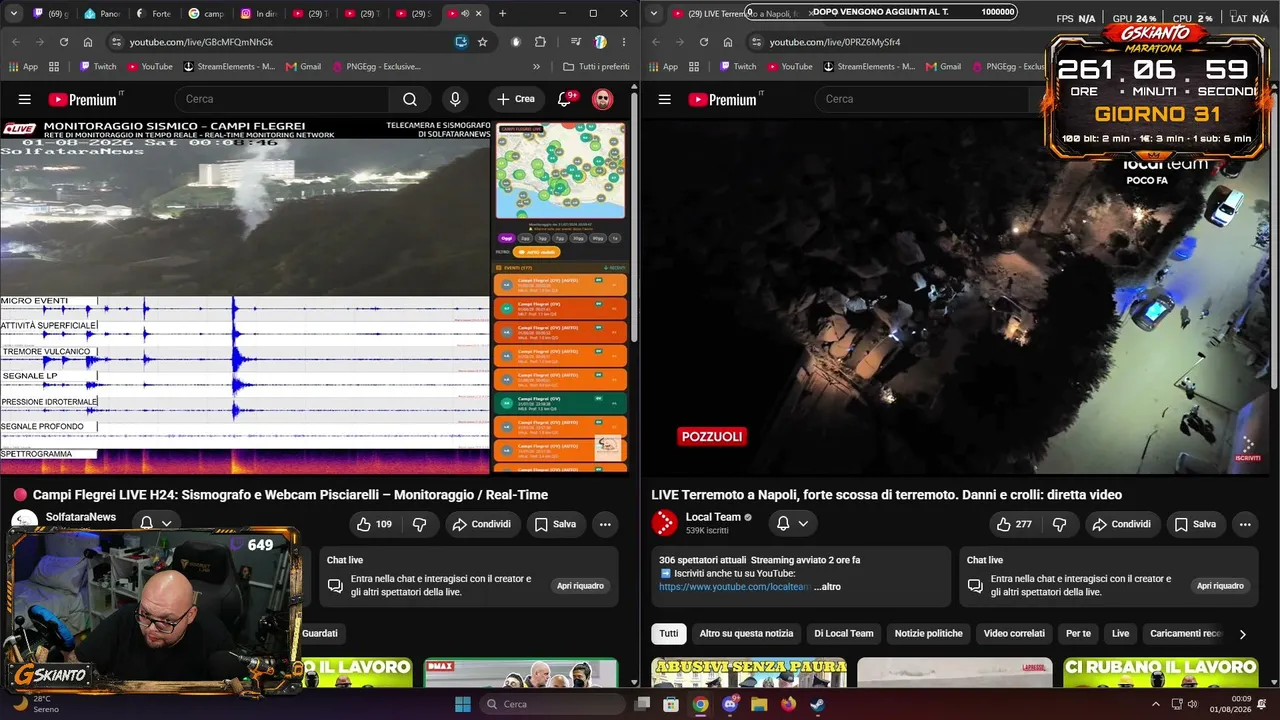
Task: Open 'ABUSIVI SENZA PAURA' video thumbnail
Action: point(749,672)
